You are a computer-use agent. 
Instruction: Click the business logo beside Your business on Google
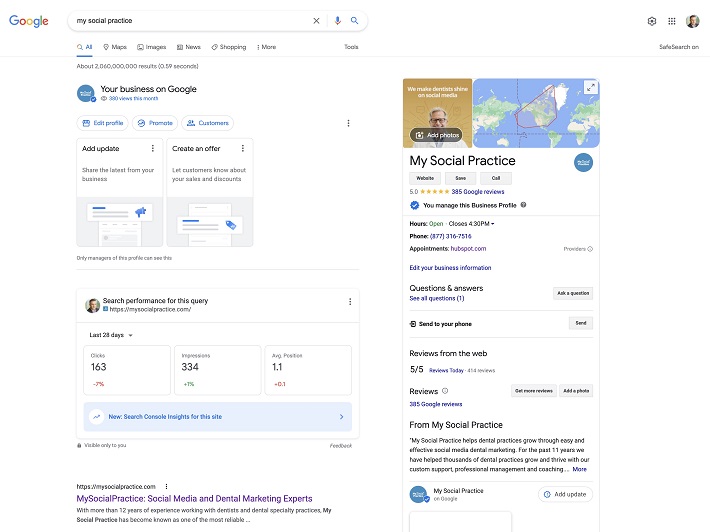(x=86, y=93)
